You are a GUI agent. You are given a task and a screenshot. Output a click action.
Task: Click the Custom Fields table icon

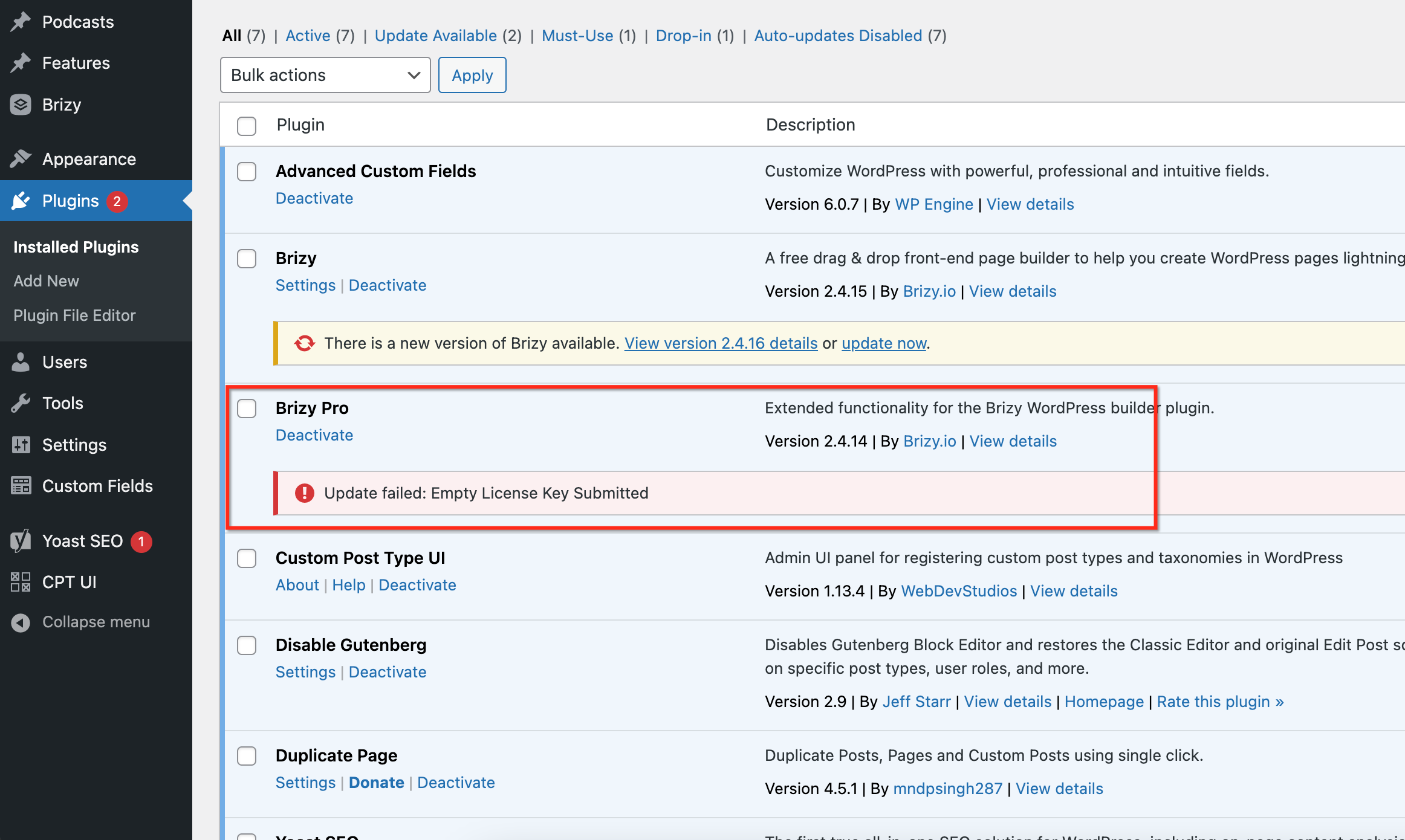pyautogui.click(x=21, y=486)
